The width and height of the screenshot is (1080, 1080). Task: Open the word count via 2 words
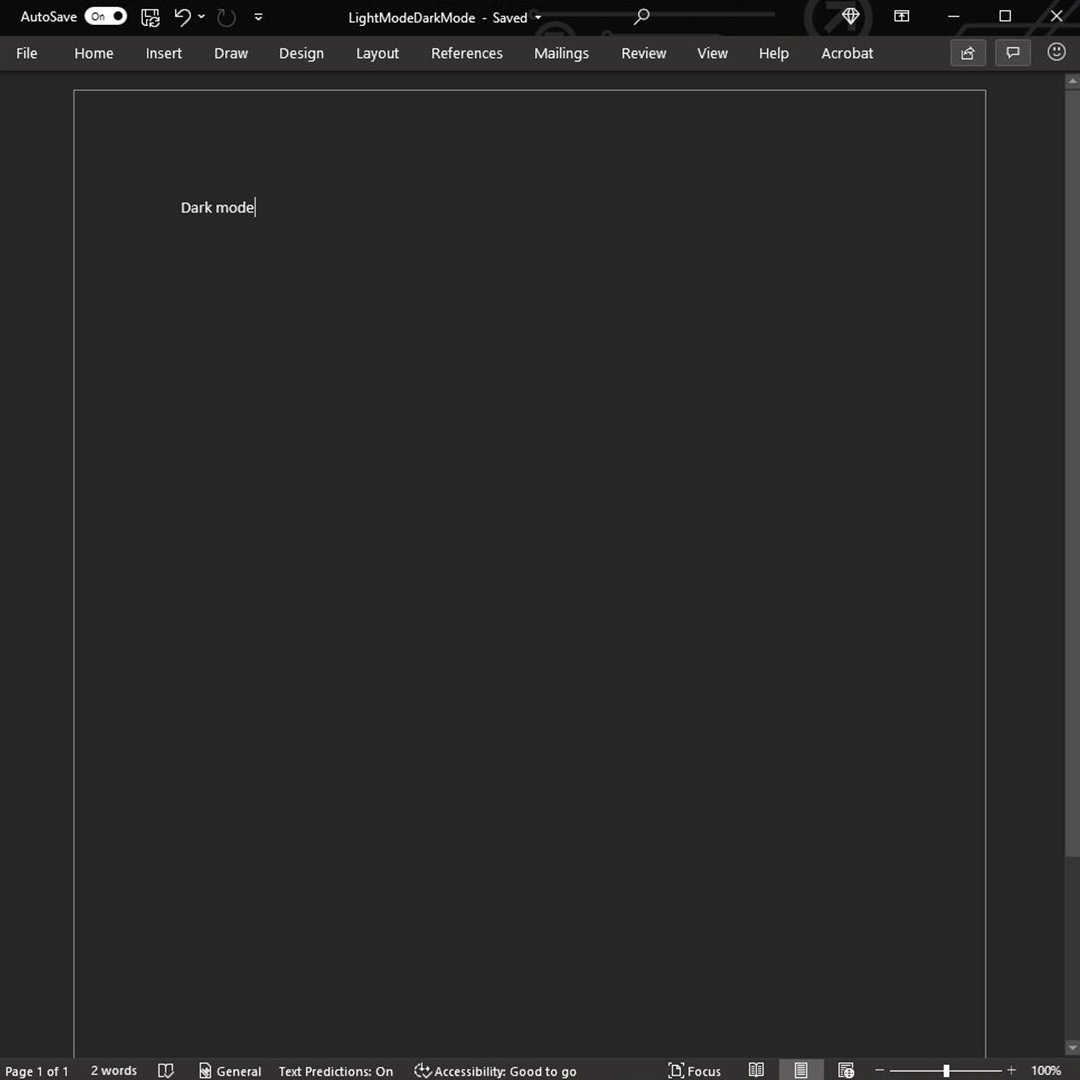coord(112,1070)
